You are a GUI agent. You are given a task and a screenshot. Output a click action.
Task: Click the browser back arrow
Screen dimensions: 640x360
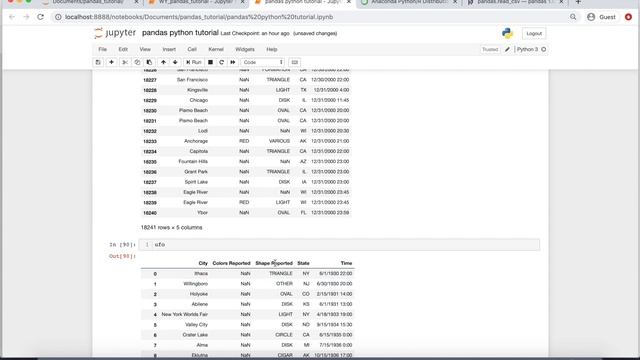click(x=11, y=17)
